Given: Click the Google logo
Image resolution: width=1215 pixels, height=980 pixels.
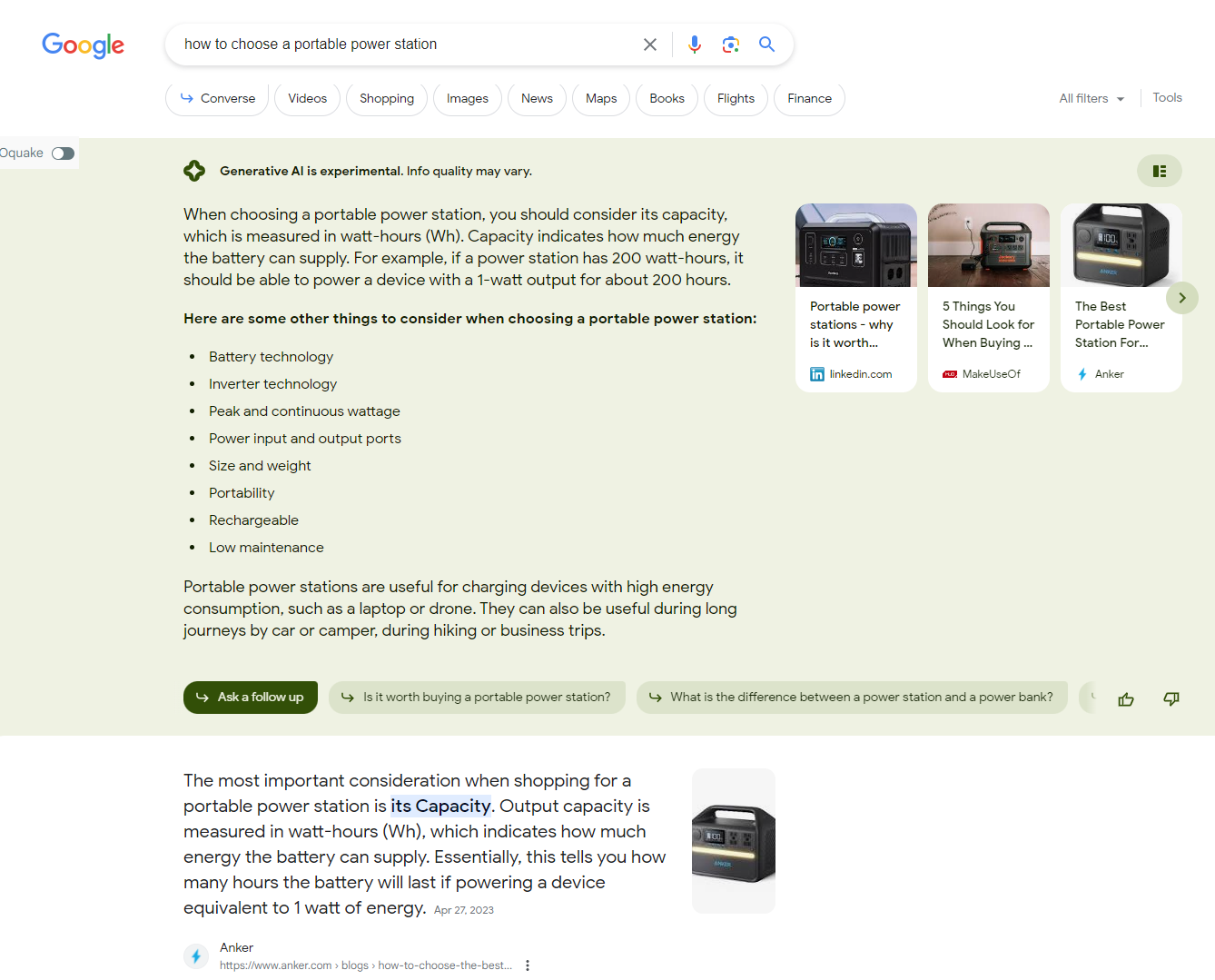Looking at the screenshot, I should [x=83, y=45].
